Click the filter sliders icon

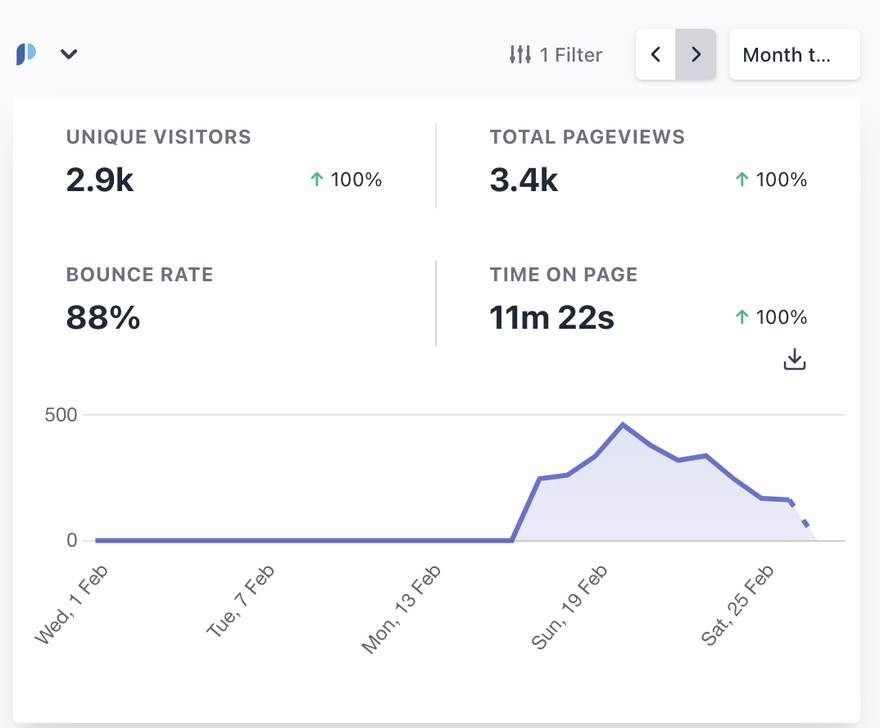(x=520, y=55)
